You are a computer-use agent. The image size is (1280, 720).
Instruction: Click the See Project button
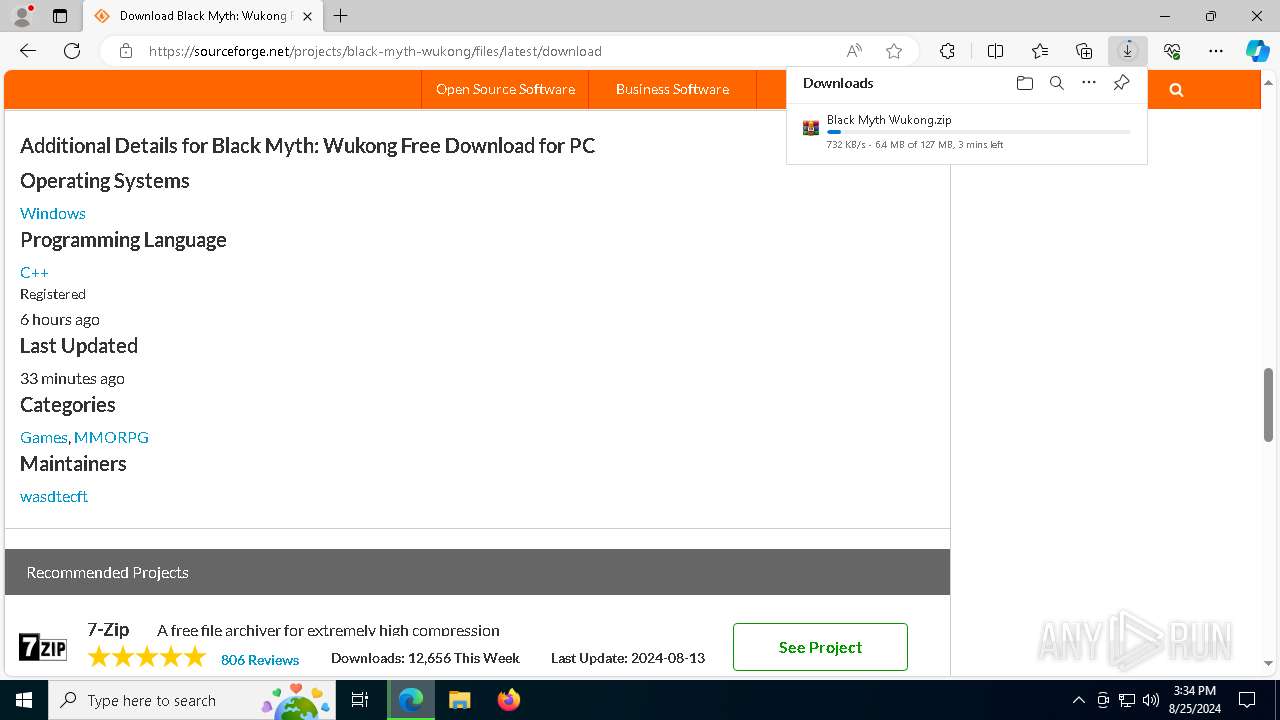[x=820, y=647]
